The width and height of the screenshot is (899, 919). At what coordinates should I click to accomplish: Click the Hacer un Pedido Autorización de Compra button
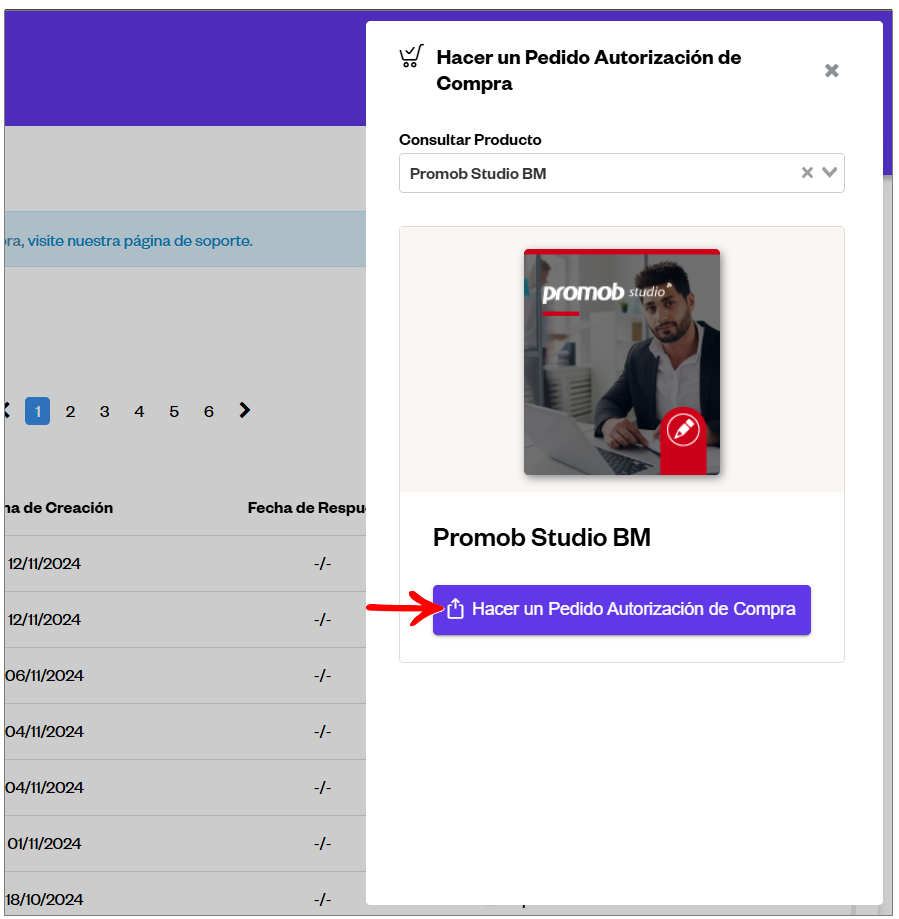coord(621,610)
